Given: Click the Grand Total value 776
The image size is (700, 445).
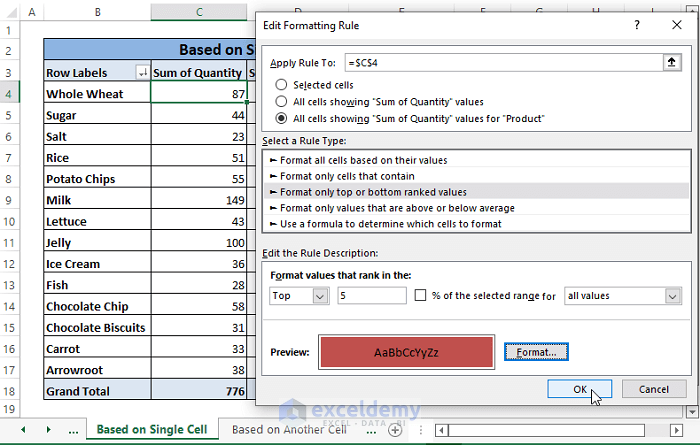Looking at the screenshot, I should coord(199,391).
